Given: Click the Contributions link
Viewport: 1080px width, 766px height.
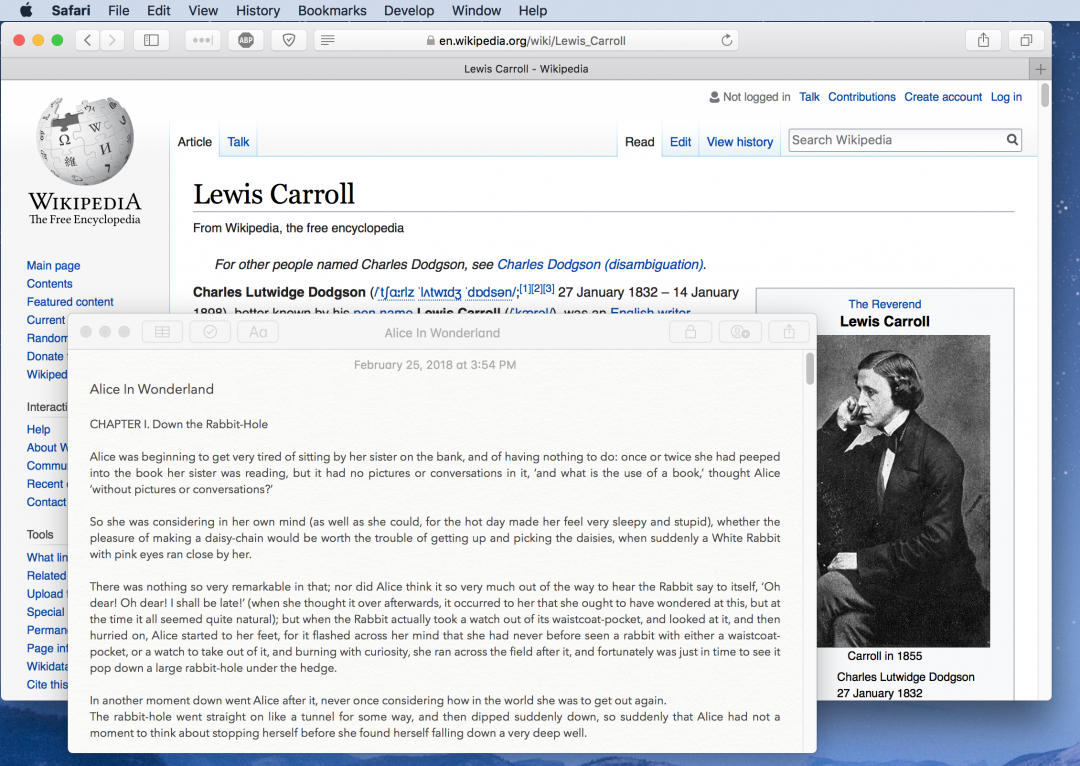Looking at the screenshot, I should 862,97.
